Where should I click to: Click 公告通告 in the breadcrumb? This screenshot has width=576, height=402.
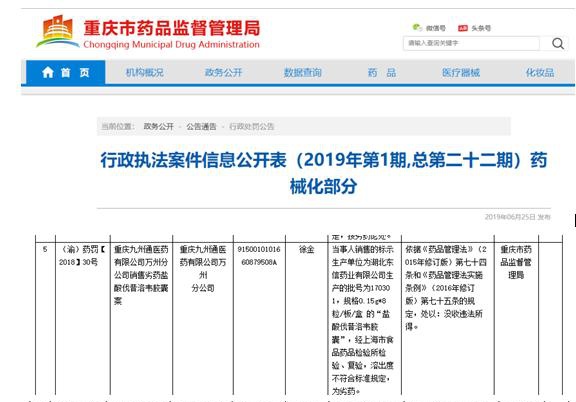click(x=201, y=126)
